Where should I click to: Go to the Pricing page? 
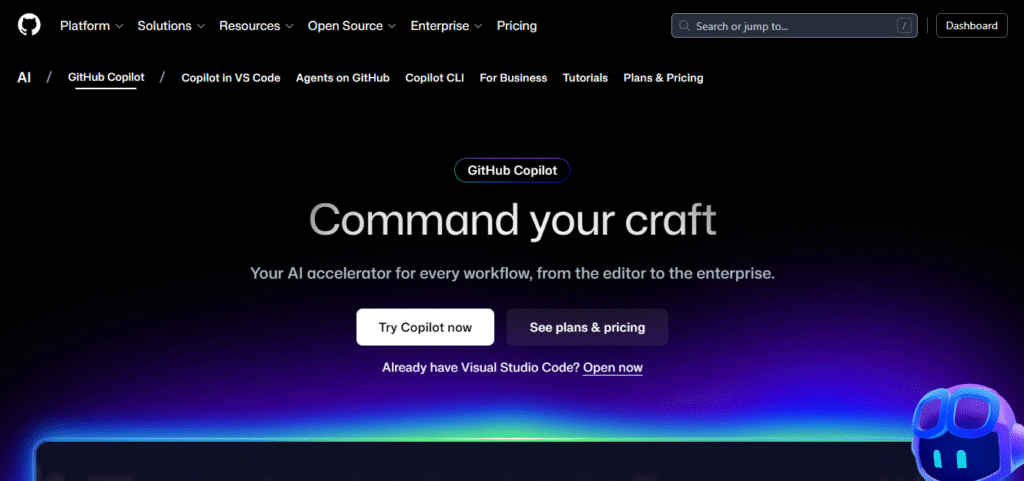[517, 26]
